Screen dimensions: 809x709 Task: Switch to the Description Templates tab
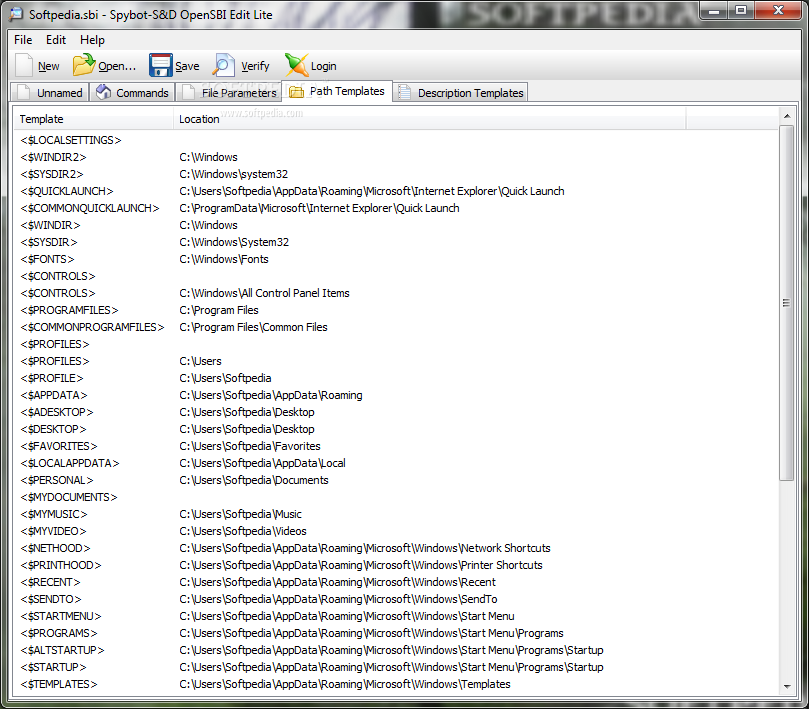[x=460, y=92]
